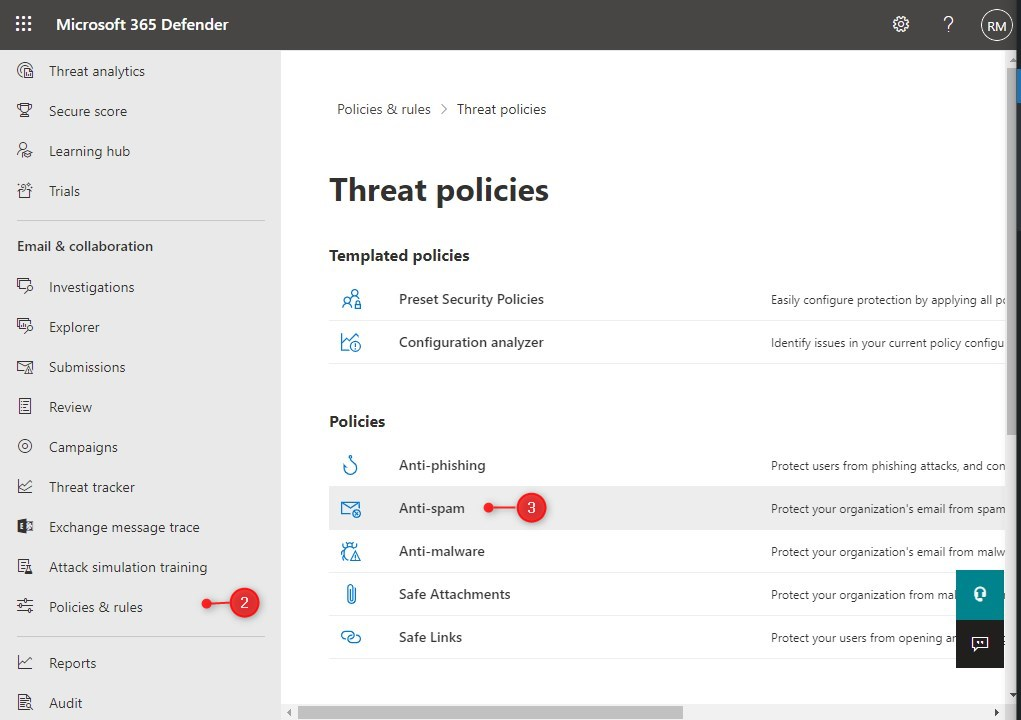Open Threat analytics in sidebar
Viewport: 1021px width, 720px height.
[x=96, y=71]
